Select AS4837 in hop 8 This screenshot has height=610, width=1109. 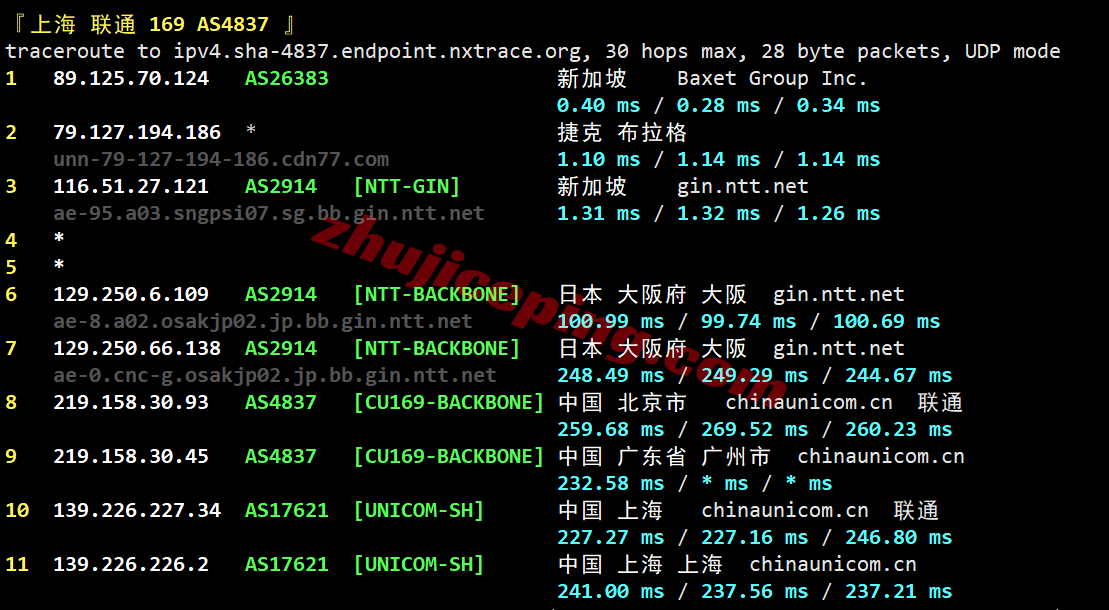pyautogui.click(x=281, y=402)
